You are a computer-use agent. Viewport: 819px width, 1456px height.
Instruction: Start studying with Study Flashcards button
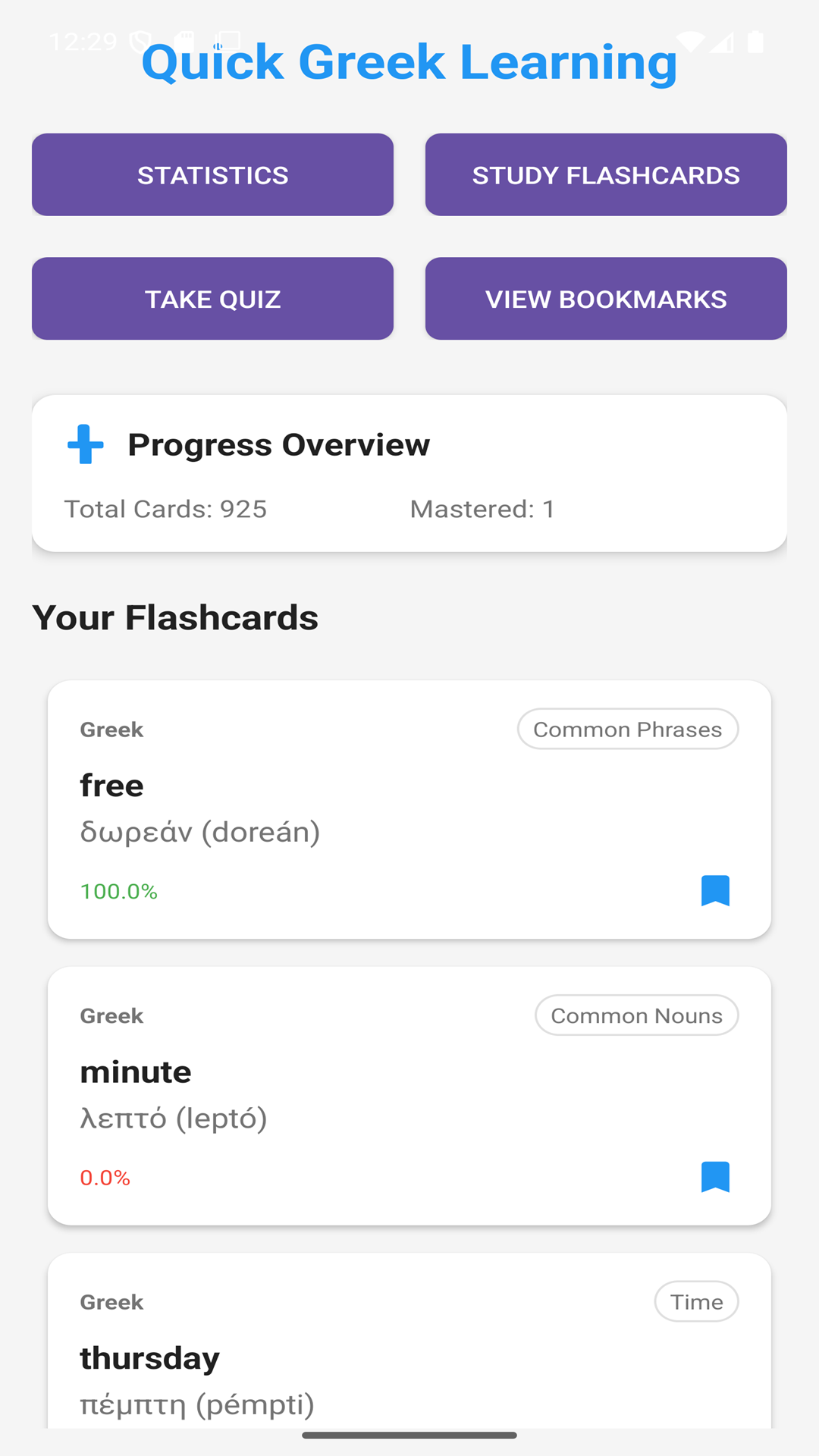point(605,175)
